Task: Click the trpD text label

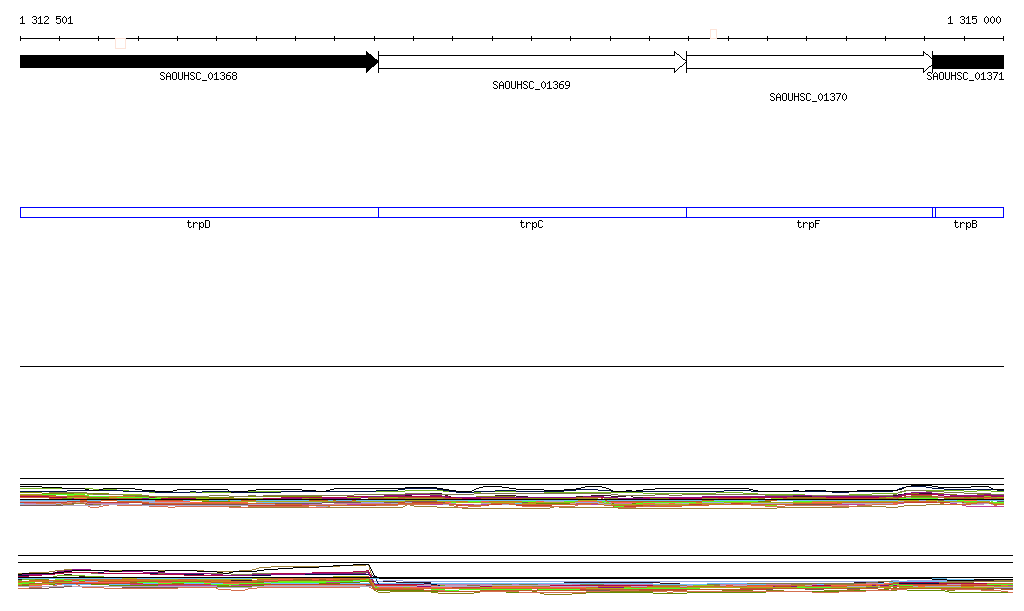Action: tap(198, 225)
